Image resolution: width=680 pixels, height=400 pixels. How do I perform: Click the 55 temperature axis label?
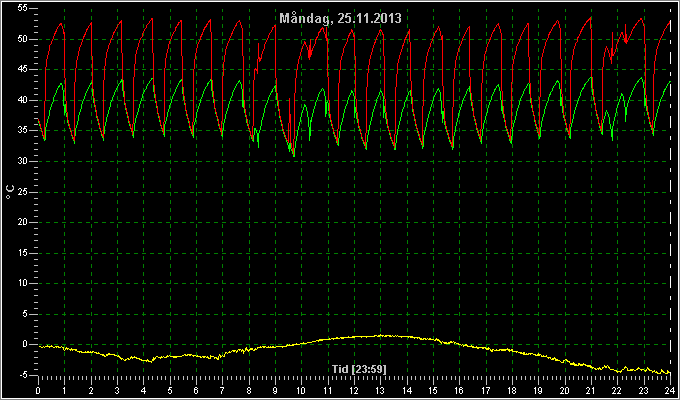pos(23,9)
